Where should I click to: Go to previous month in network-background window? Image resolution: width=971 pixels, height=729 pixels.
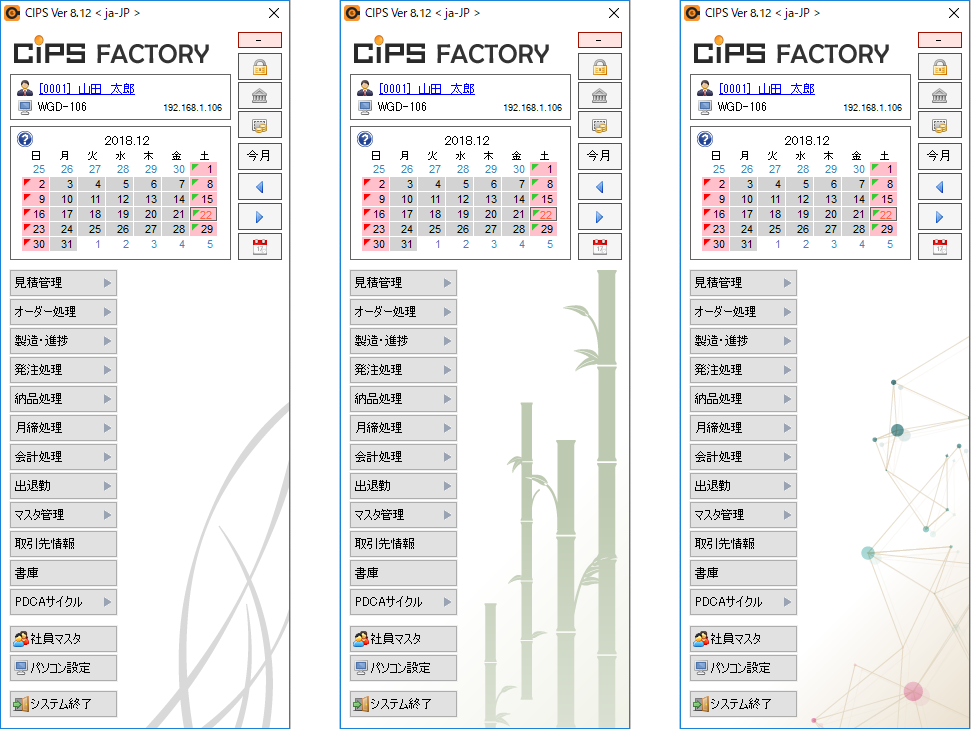pos(940,187)
